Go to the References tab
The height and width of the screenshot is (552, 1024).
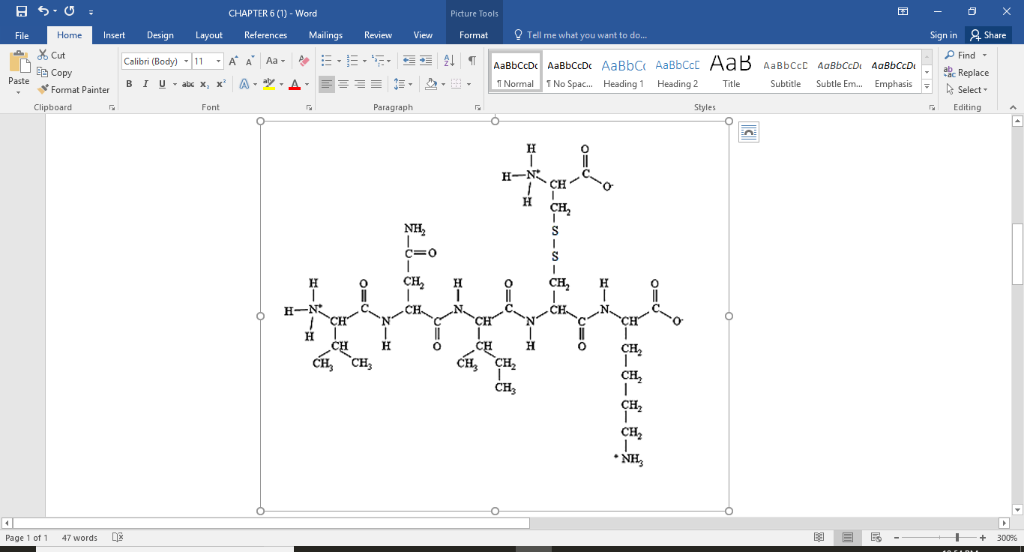pos(266,35)
